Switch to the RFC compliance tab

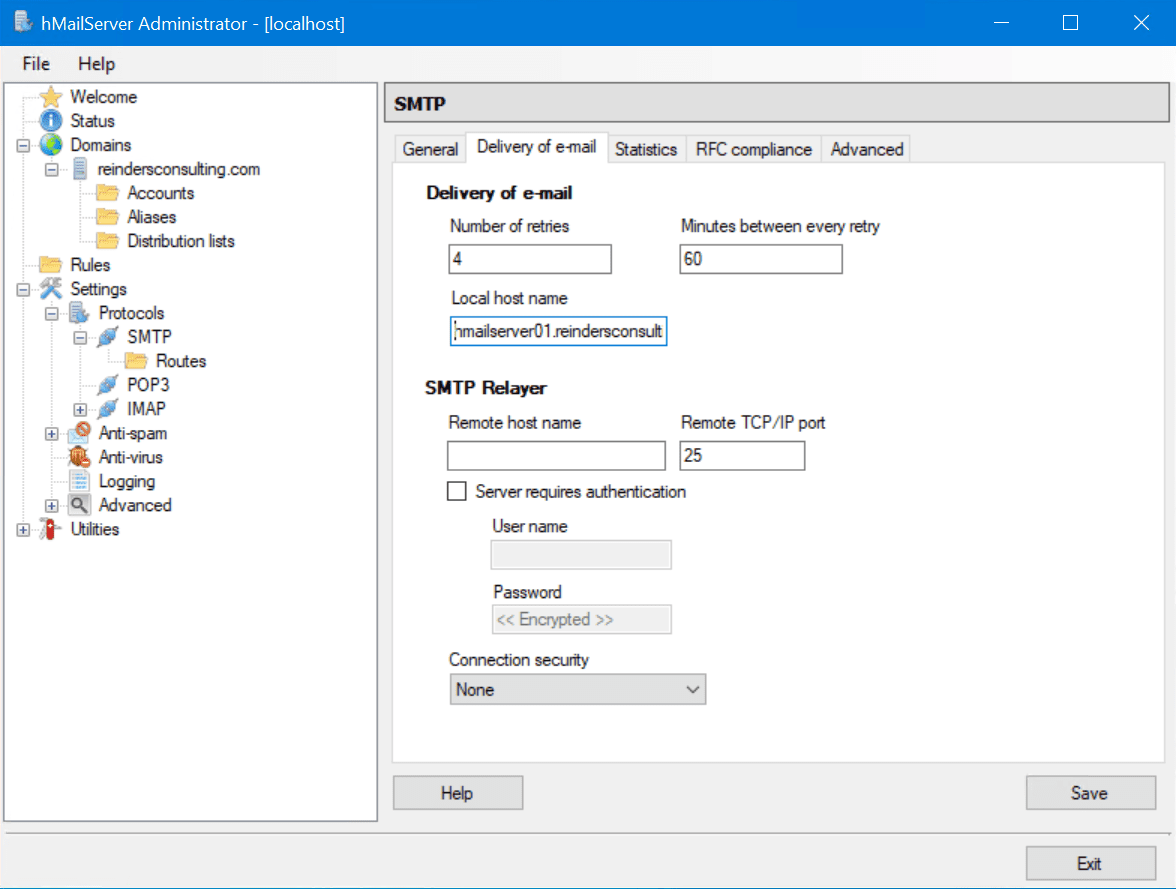pos(753,148)
